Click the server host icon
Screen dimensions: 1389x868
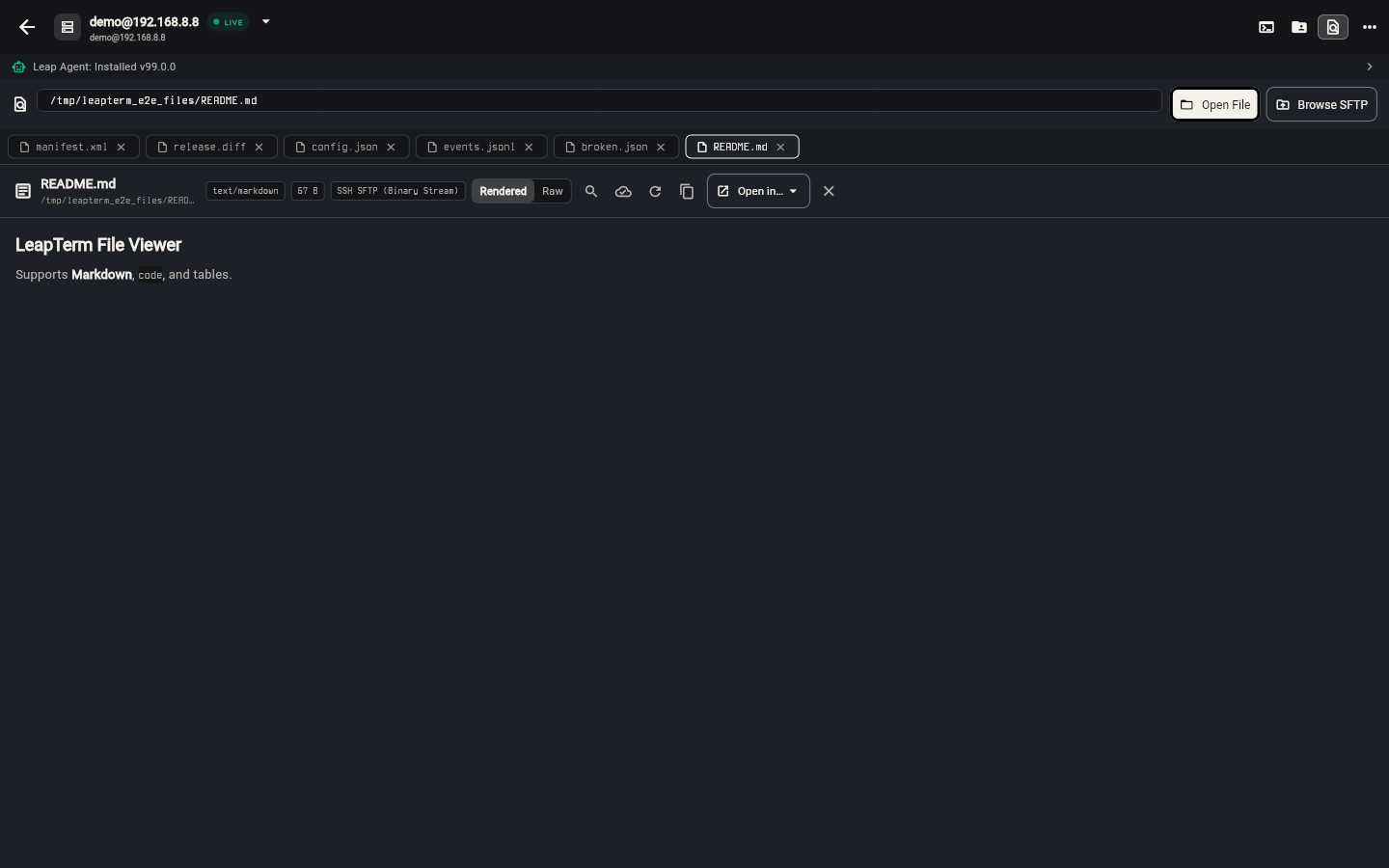coord(68,27)
